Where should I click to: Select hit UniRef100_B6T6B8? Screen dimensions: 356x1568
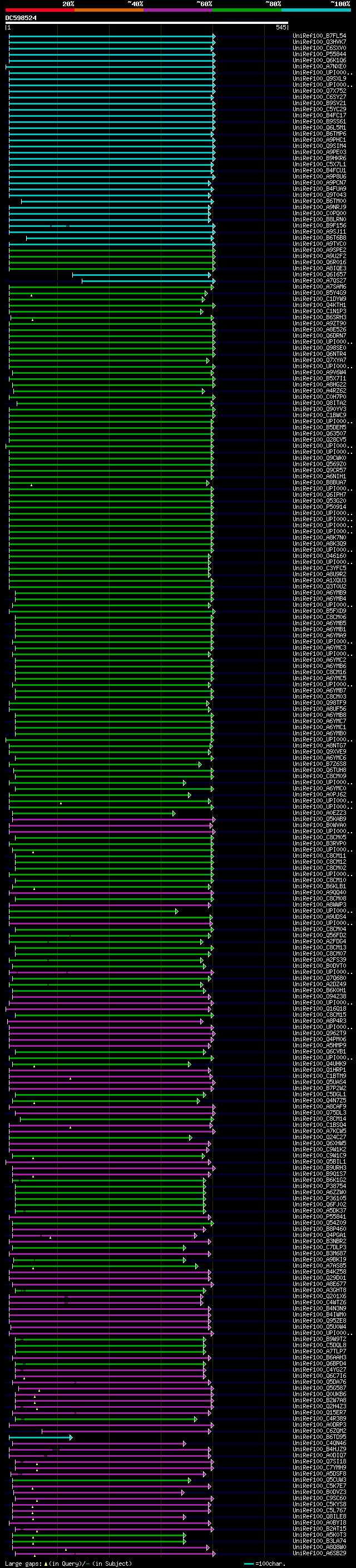[x=319, y=238]
